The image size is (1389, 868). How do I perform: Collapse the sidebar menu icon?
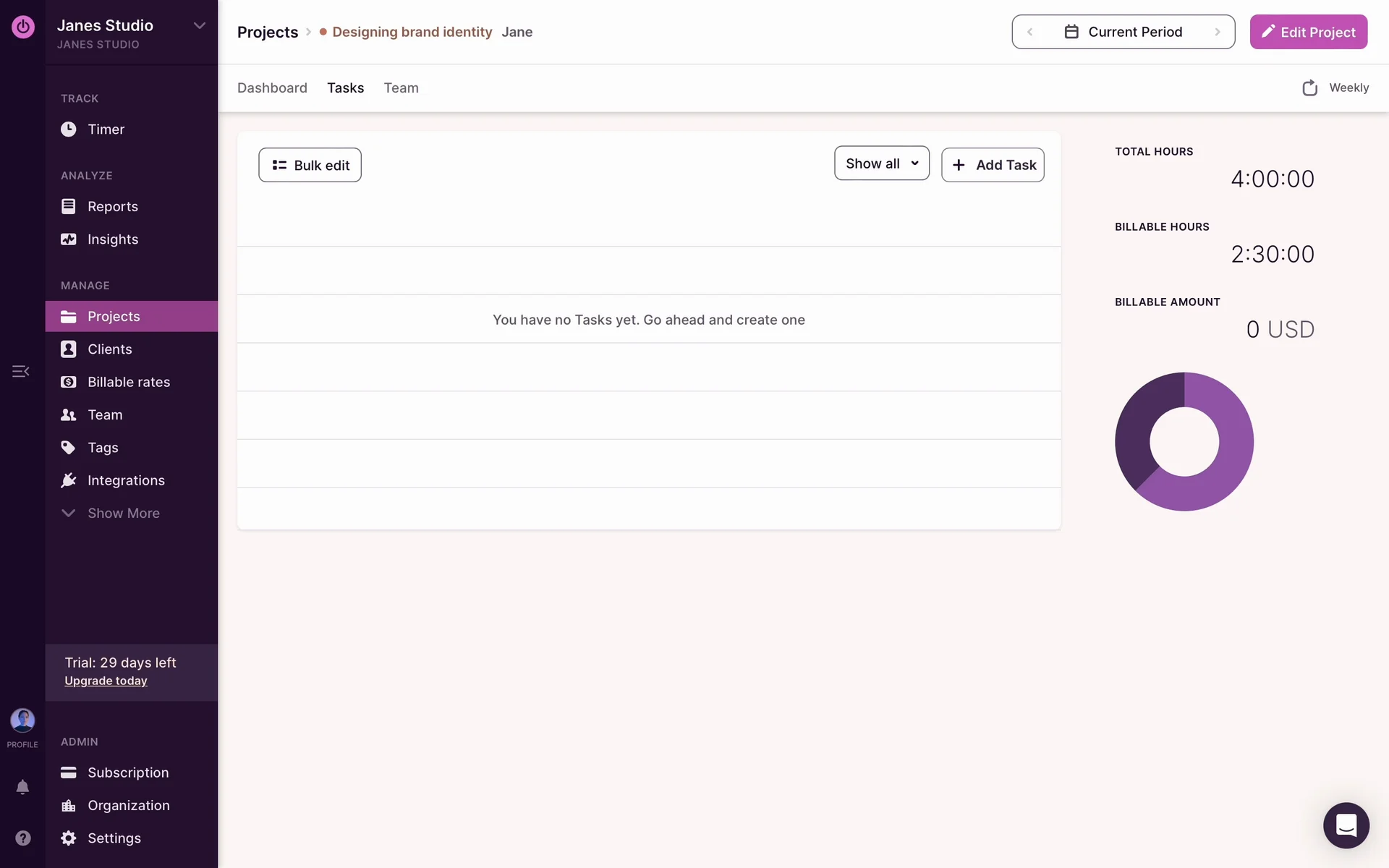[x=20, y=371]
